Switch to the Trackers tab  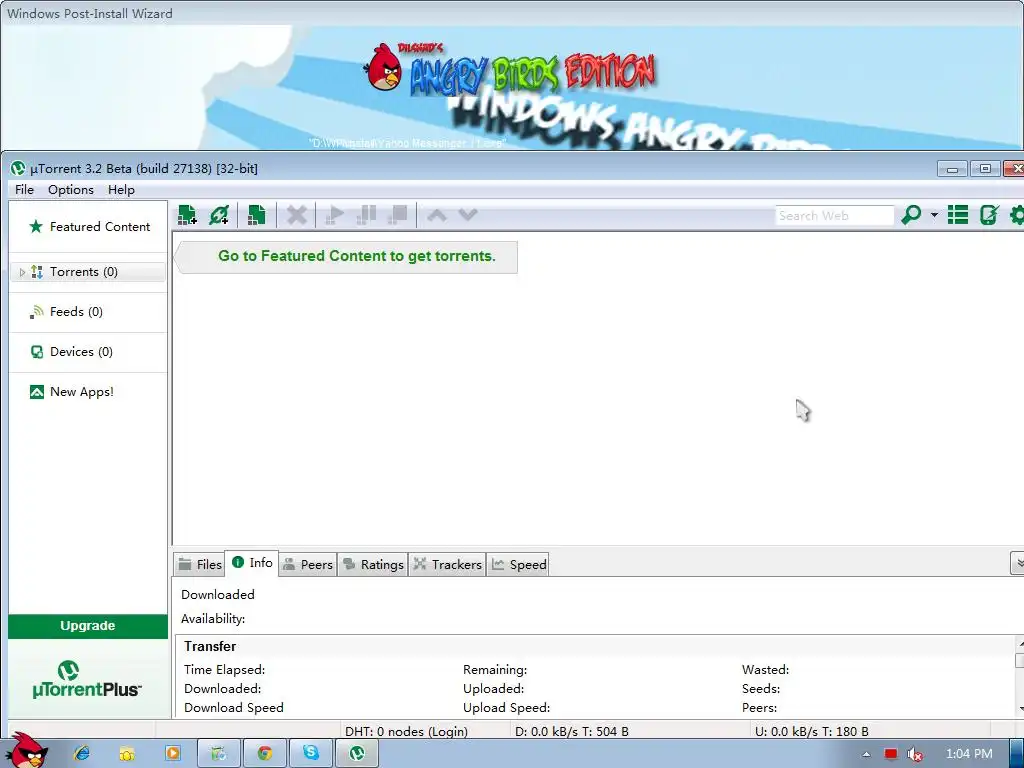pyautogui.click(x=447, y=564)
